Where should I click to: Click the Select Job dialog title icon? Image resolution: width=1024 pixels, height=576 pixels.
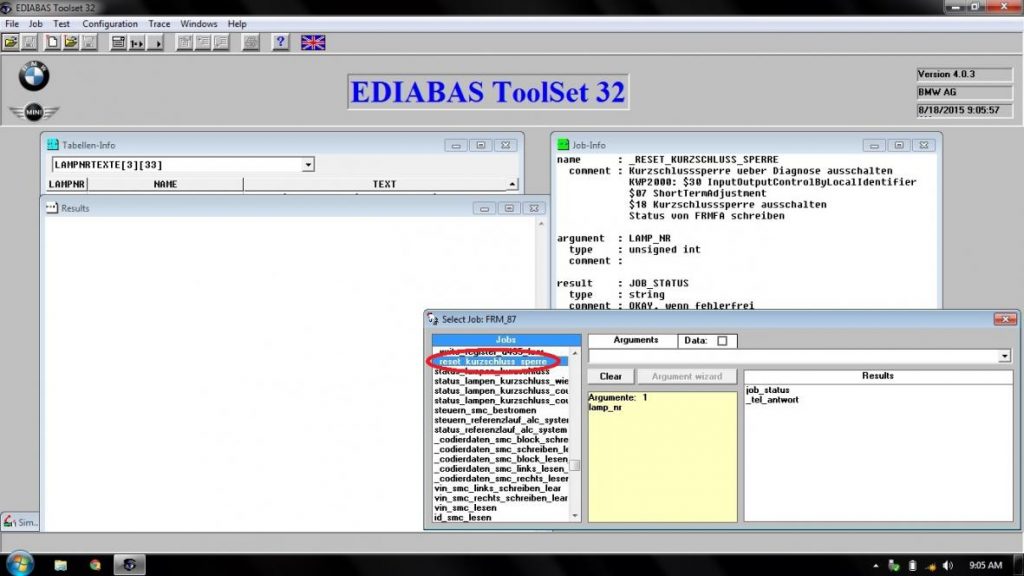[x=432, y=319]
